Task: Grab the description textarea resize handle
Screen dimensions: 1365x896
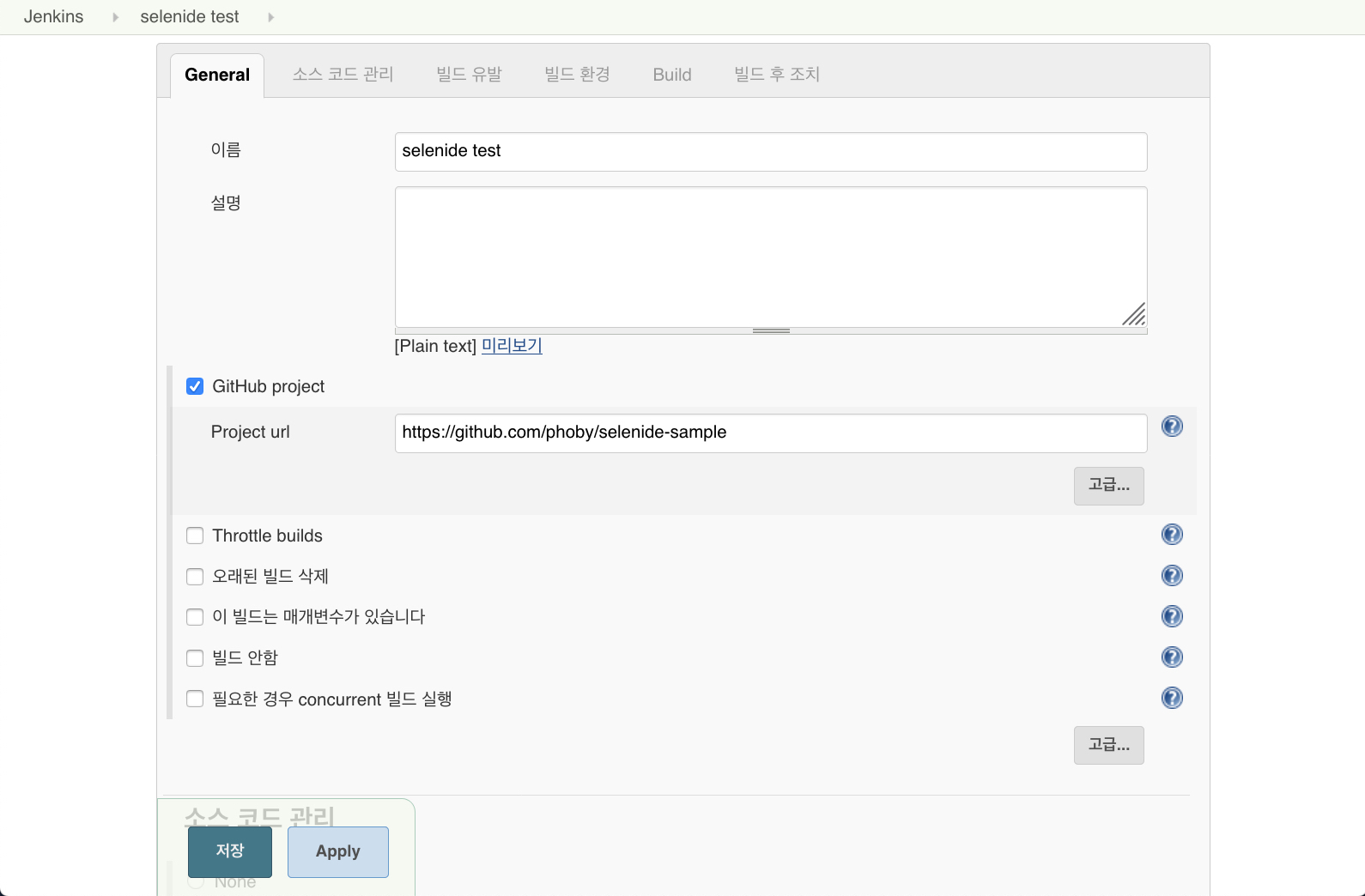Action: [1134, 315]
